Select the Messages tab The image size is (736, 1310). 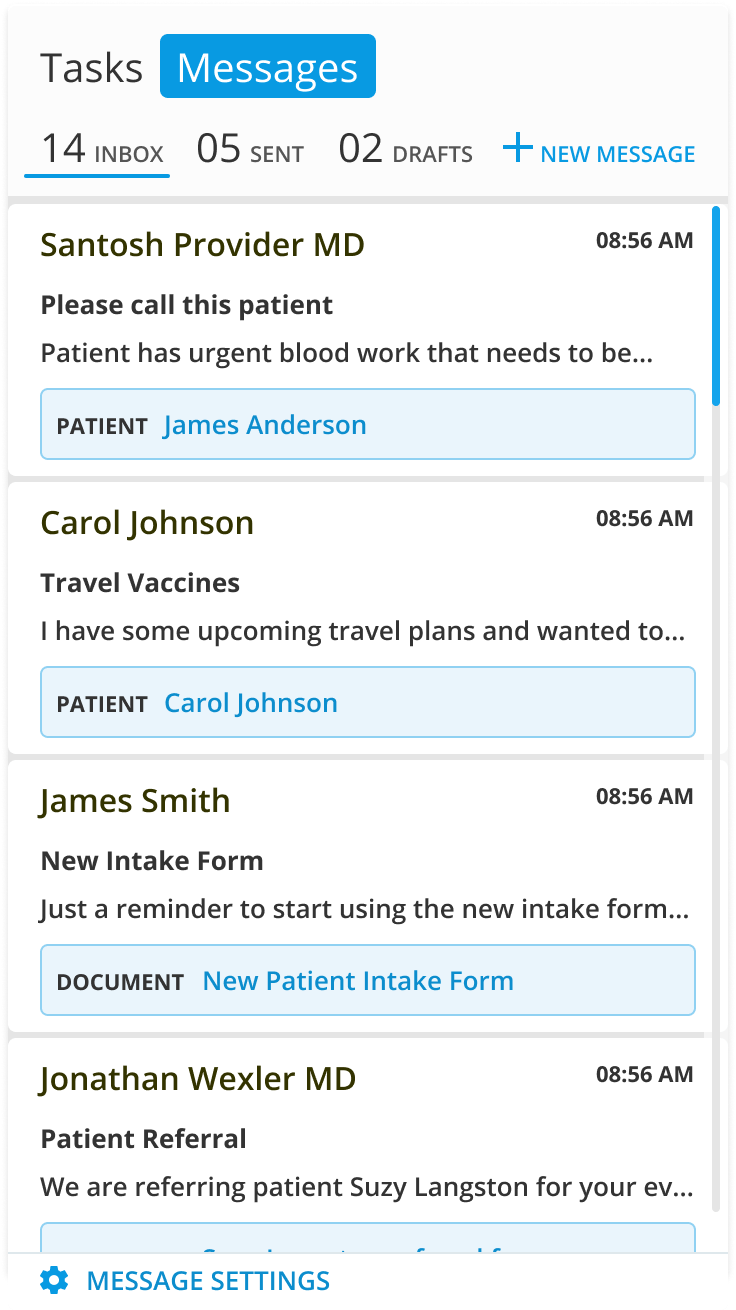[268, 66]
